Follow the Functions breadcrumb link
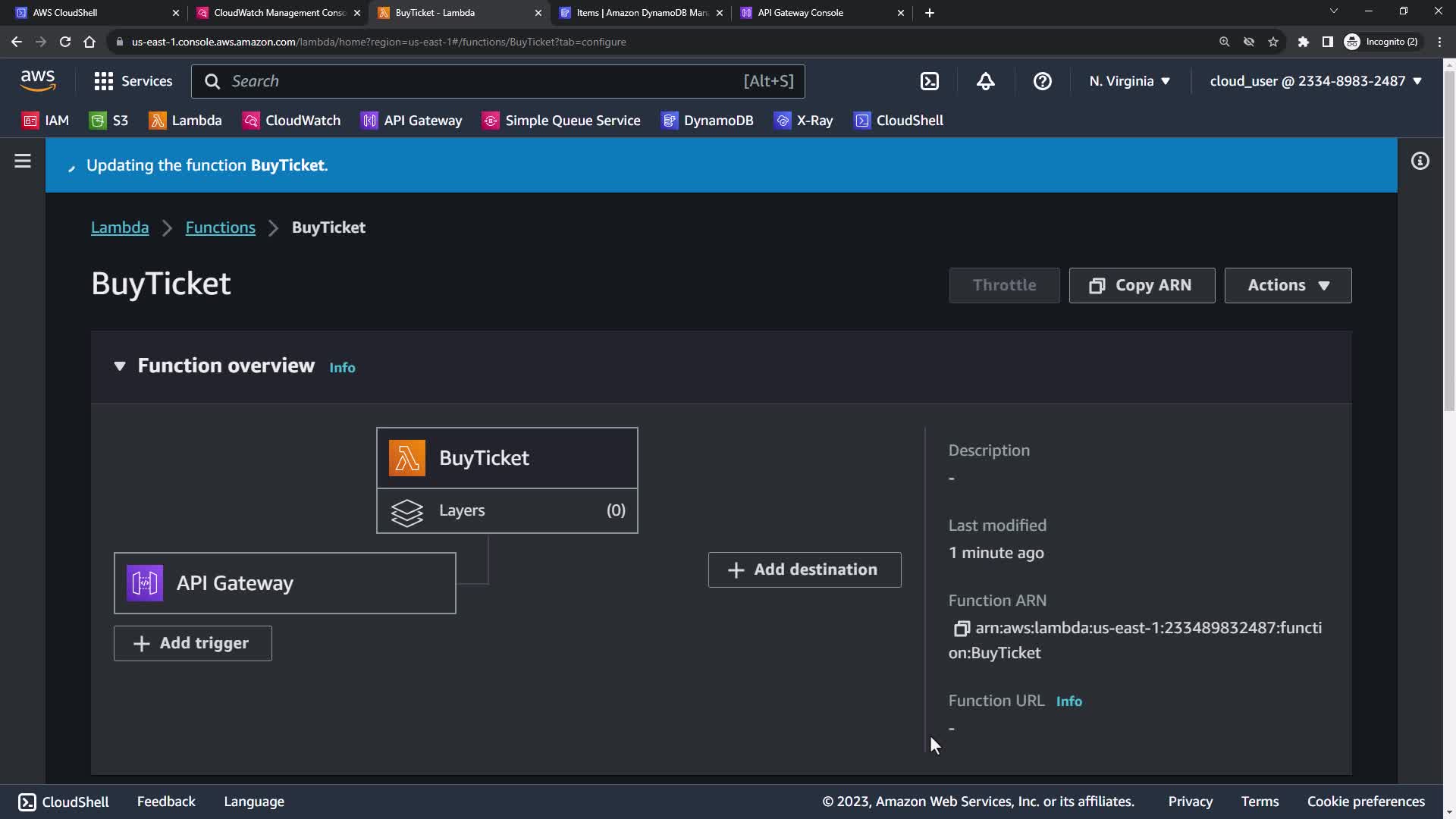This screenshot has height=819, width=1456. [220, 227]
